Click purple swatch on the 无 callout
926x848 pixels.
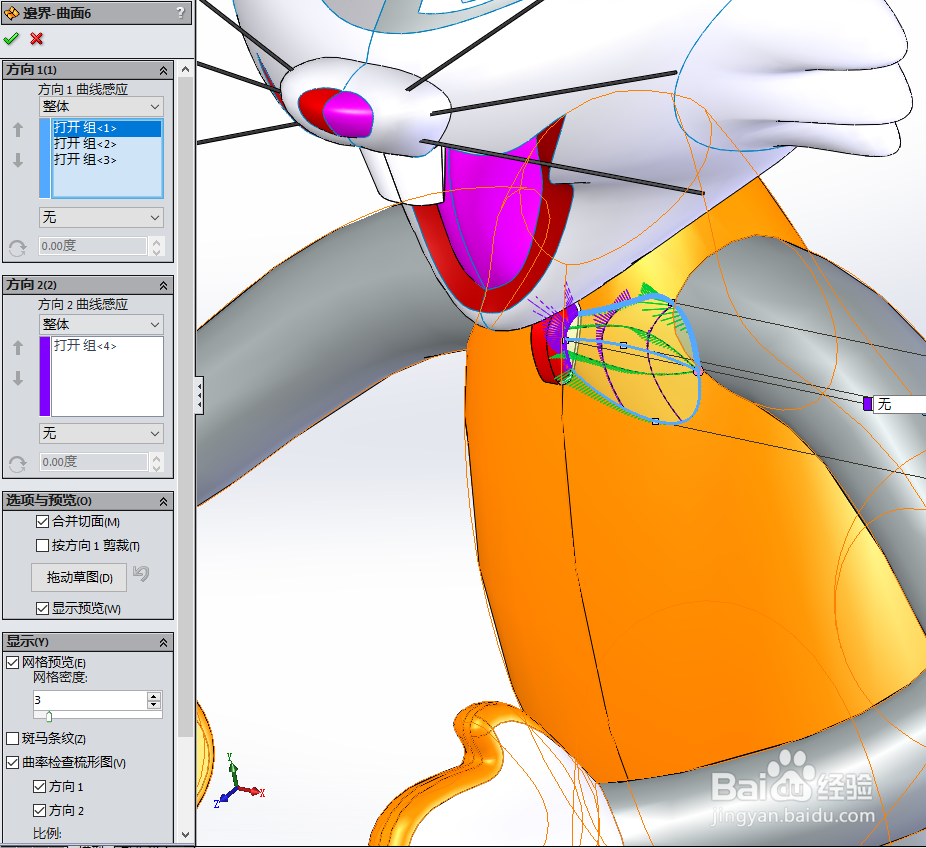tap(867, 404)
